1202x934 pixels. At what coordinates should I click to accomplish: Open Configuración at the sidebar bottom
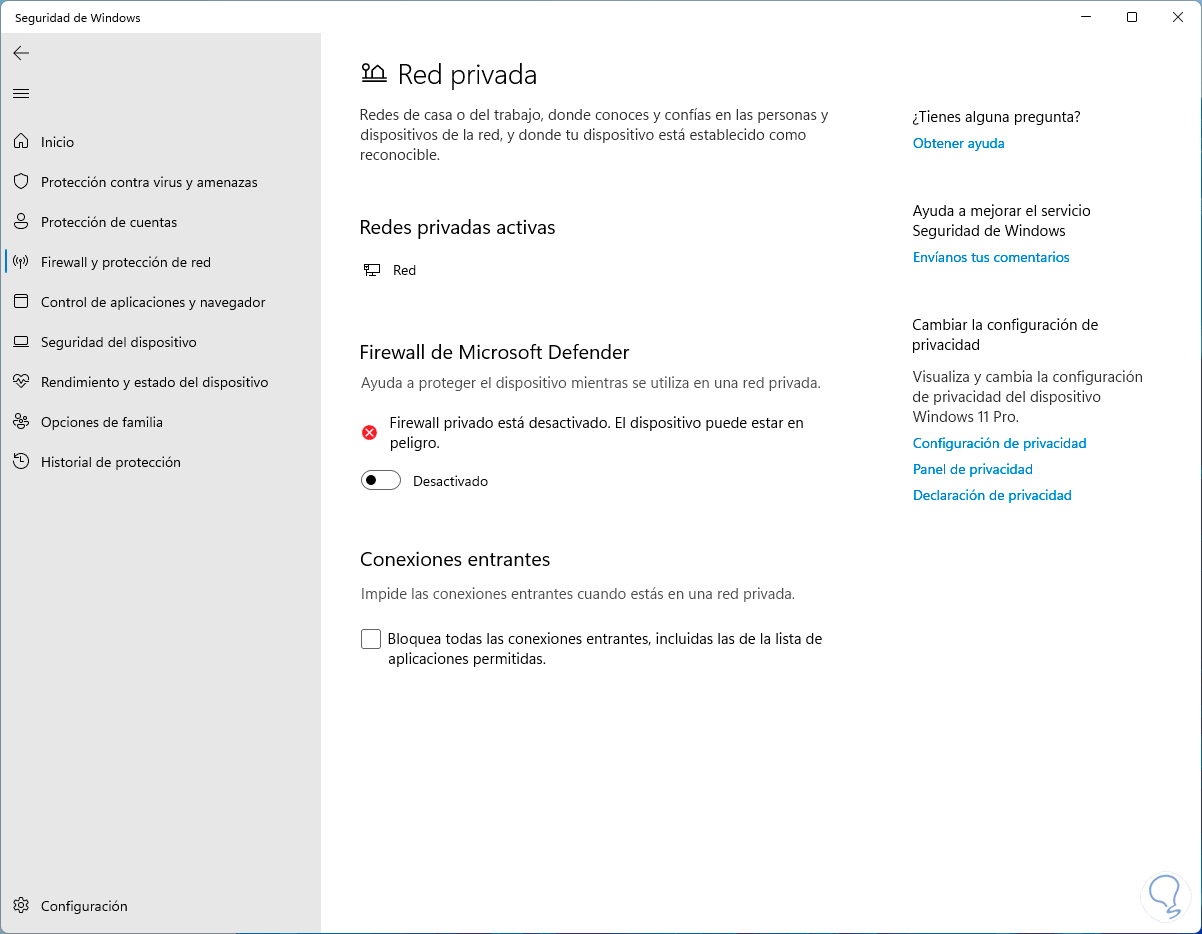pyautogui.click(x=84, y=906)
